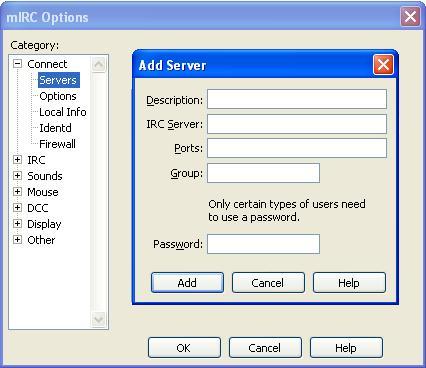Viewport: 426px width, 368px height.
Task: Open Firewall settings
Action: coord(57,144)
